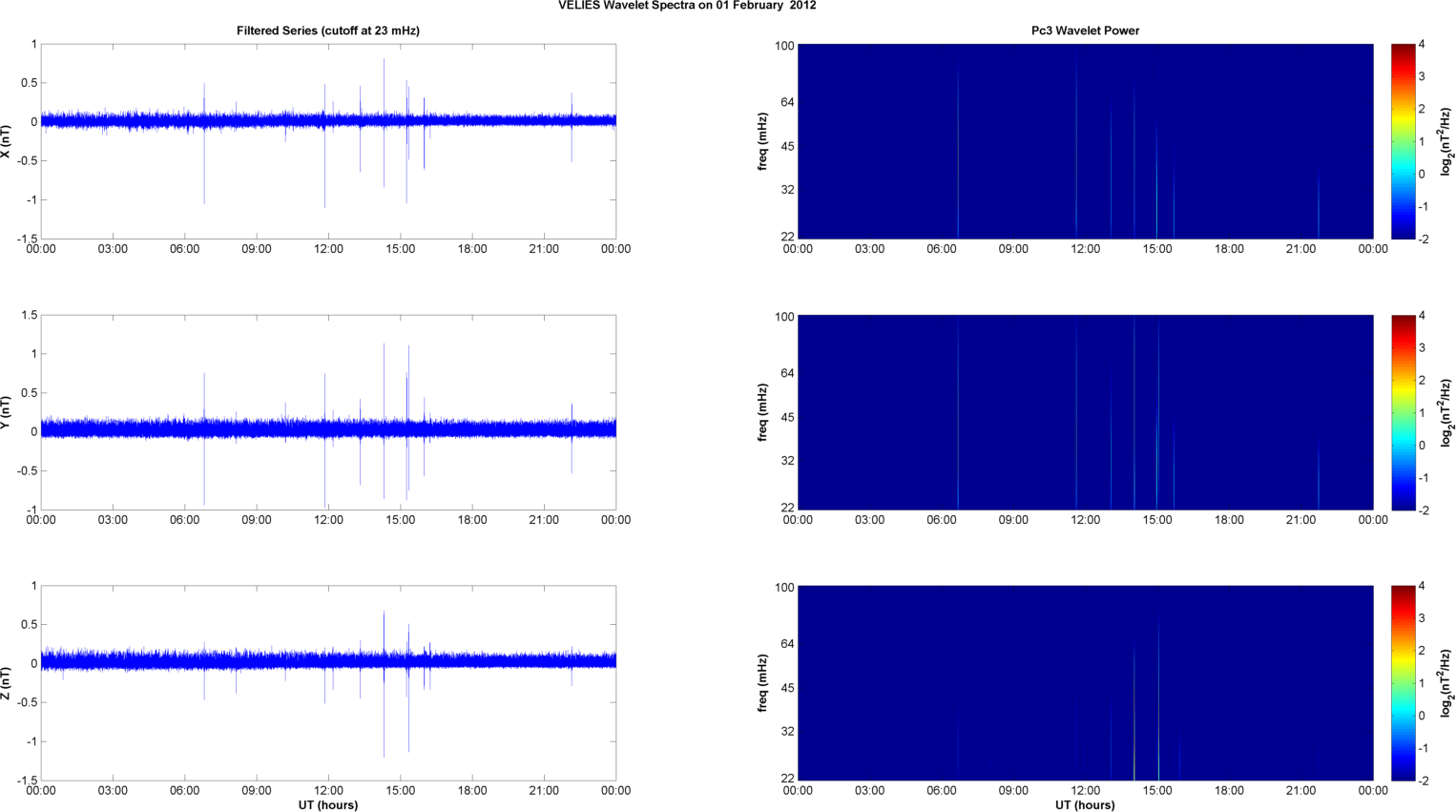Click the "45" frequency tick on the Z spectrogram
The width and height of the screenshot is (1456, 812).
click(x=788, y=688)
